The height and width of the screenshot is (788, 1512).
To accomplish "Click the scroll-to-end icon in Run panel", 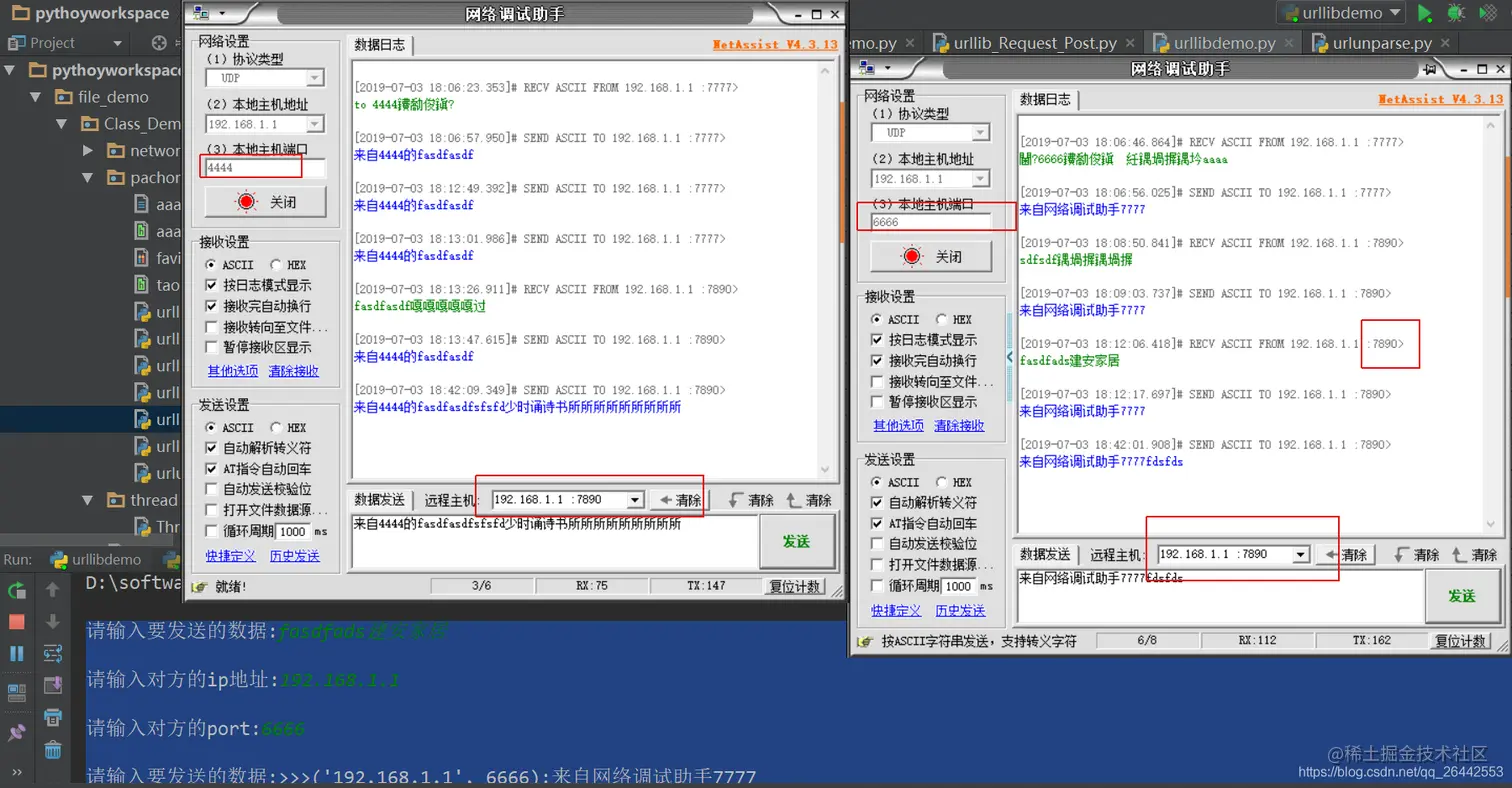I will coord(53,685).
